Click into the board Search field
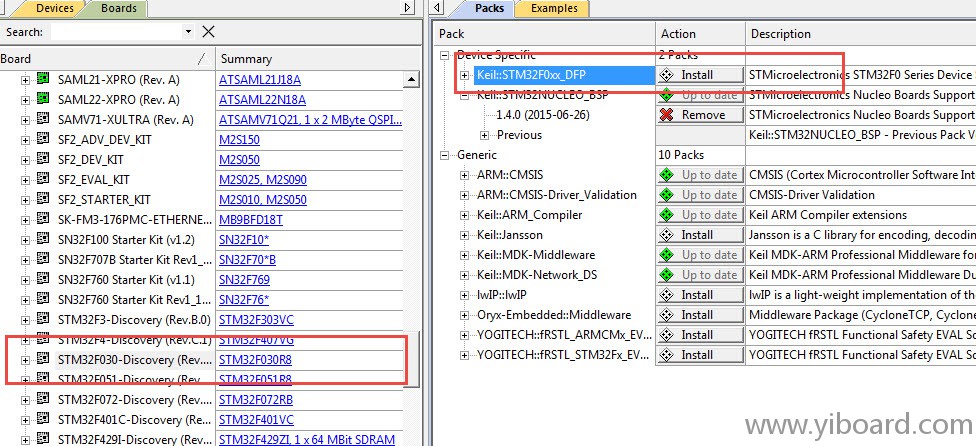 117,32
